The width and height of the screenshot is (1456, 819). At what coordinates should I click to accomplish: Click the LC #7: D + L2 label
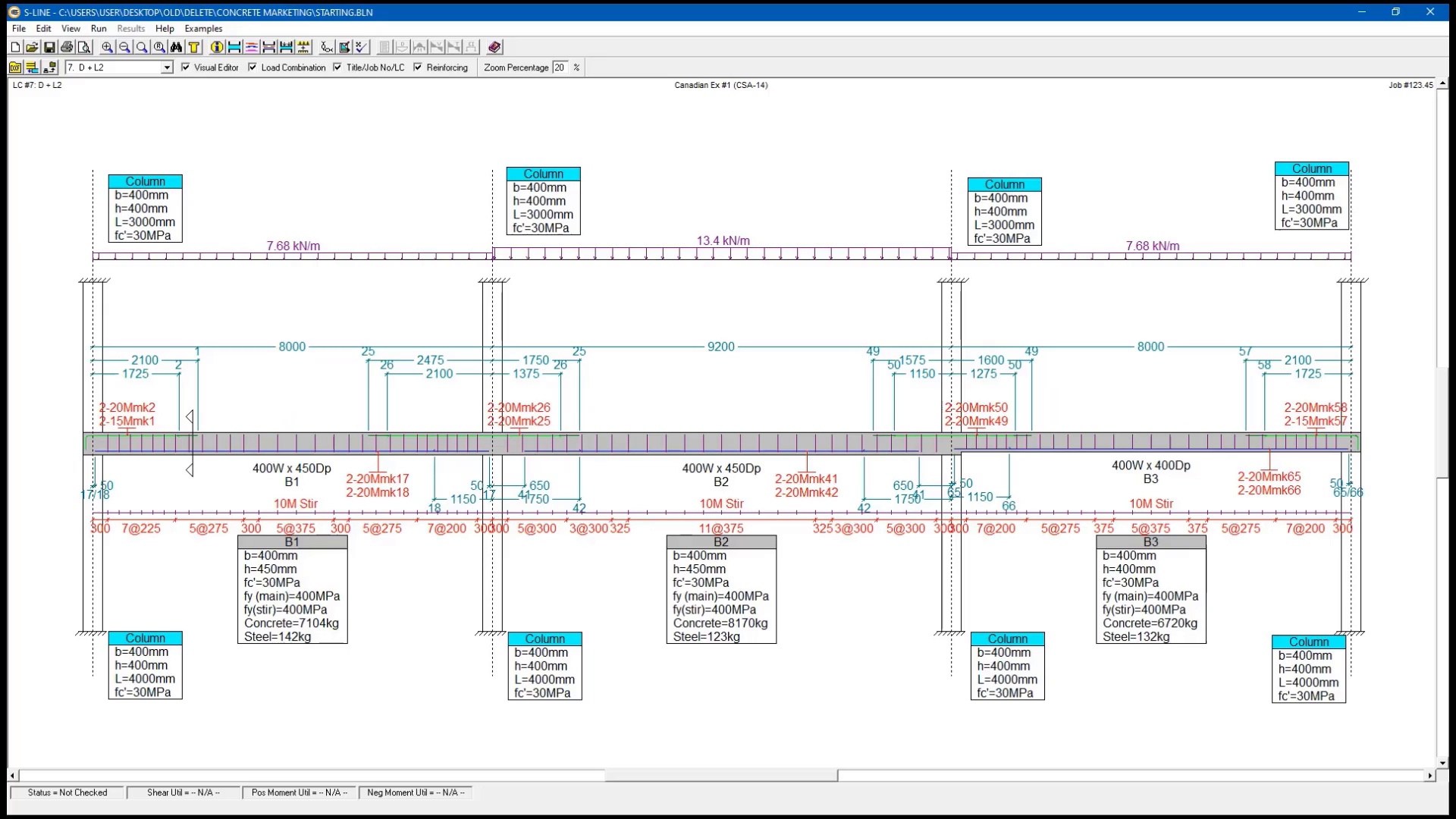point(37,85)
